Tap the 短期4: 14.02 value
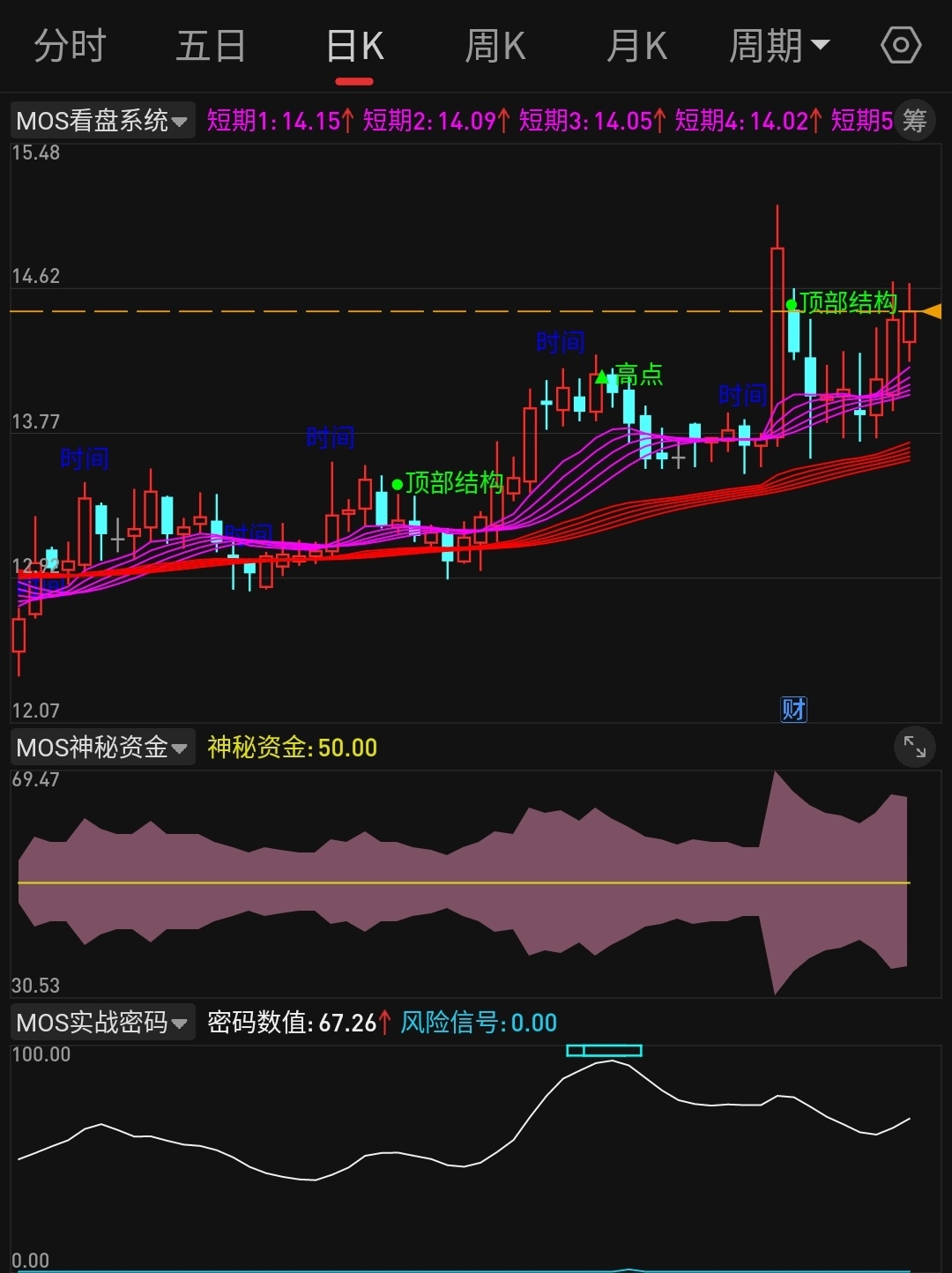The width and height of the screenshot is (952, 1273). pos(748,121)
